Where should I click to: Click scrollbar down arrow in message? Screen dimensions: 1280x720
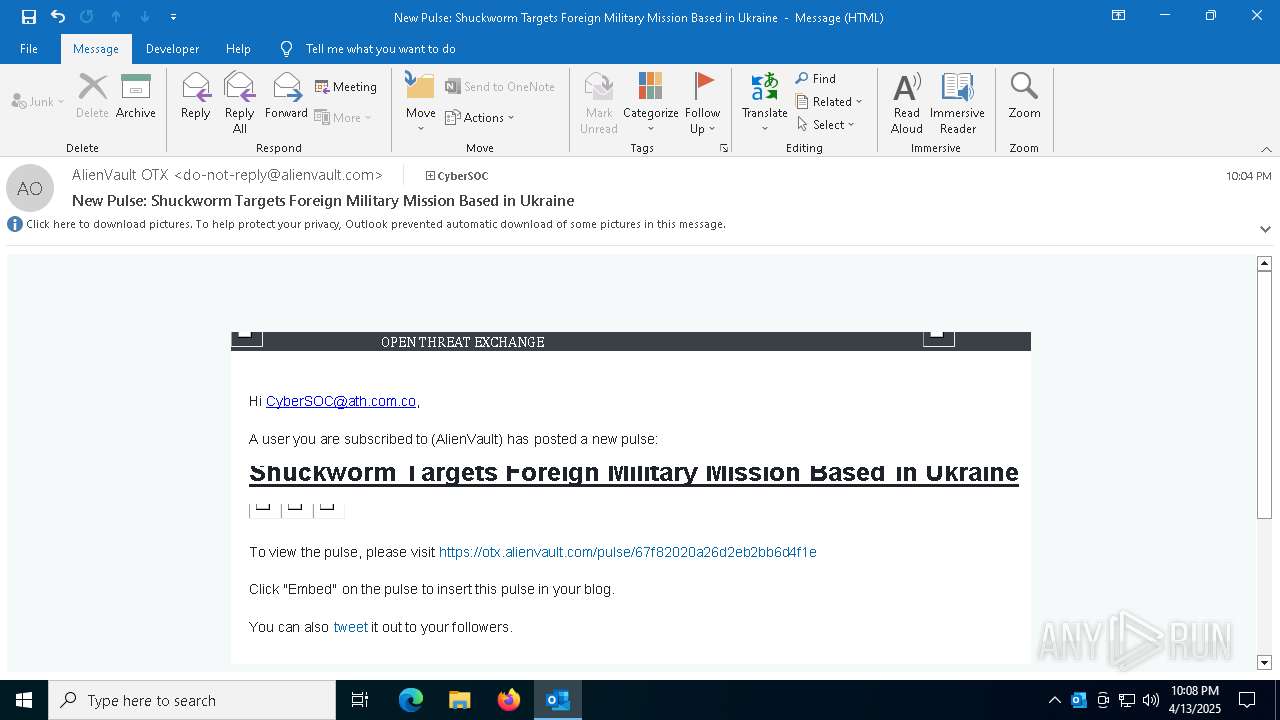coord(1264,662)
